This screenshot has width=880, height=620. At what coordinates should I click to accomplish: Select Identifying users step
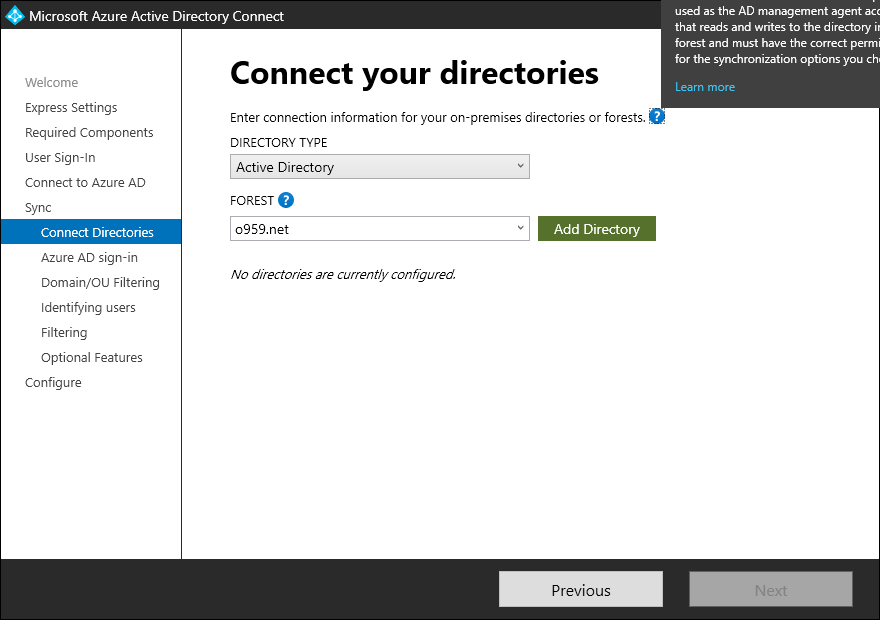(x=88, y=307)
